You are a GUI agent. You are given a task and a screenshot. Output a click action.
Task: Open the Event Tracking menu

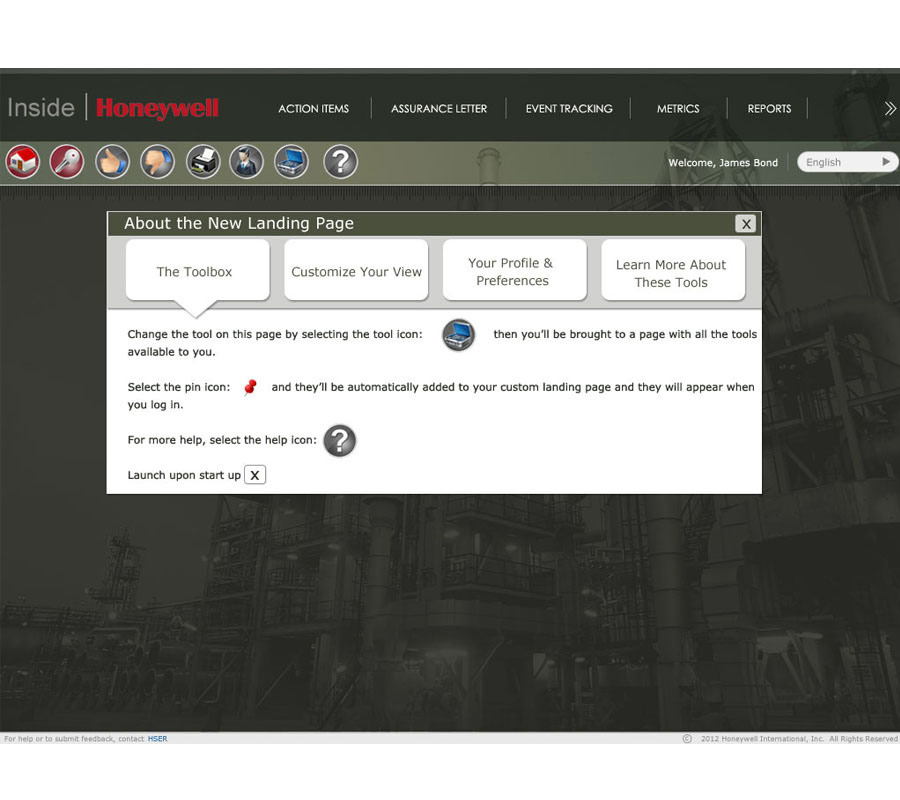point(569,108)
